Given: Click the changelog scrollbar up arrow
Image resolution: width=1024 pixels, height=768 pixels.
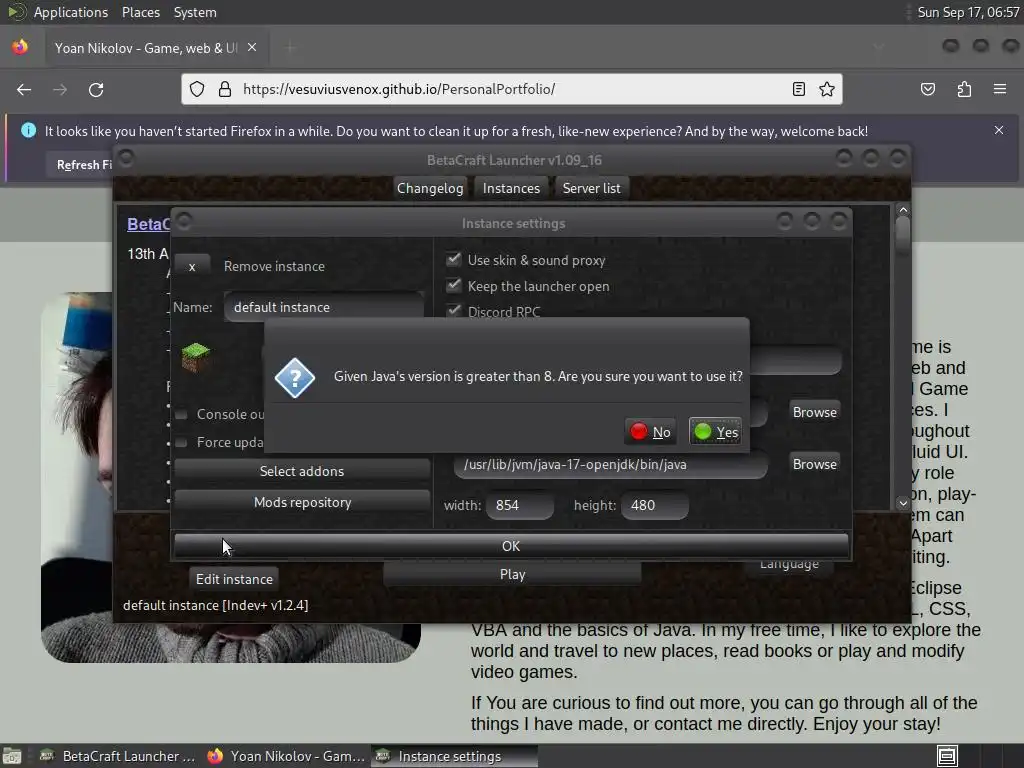Looking at the screenshot, I should pos(903,210).
